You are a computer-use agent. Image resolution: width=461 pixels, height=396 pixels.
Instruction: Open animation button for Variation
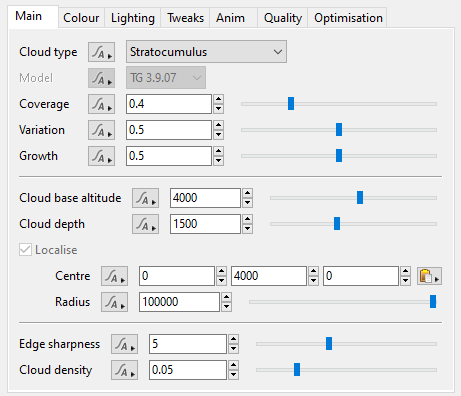coord(101,130)
